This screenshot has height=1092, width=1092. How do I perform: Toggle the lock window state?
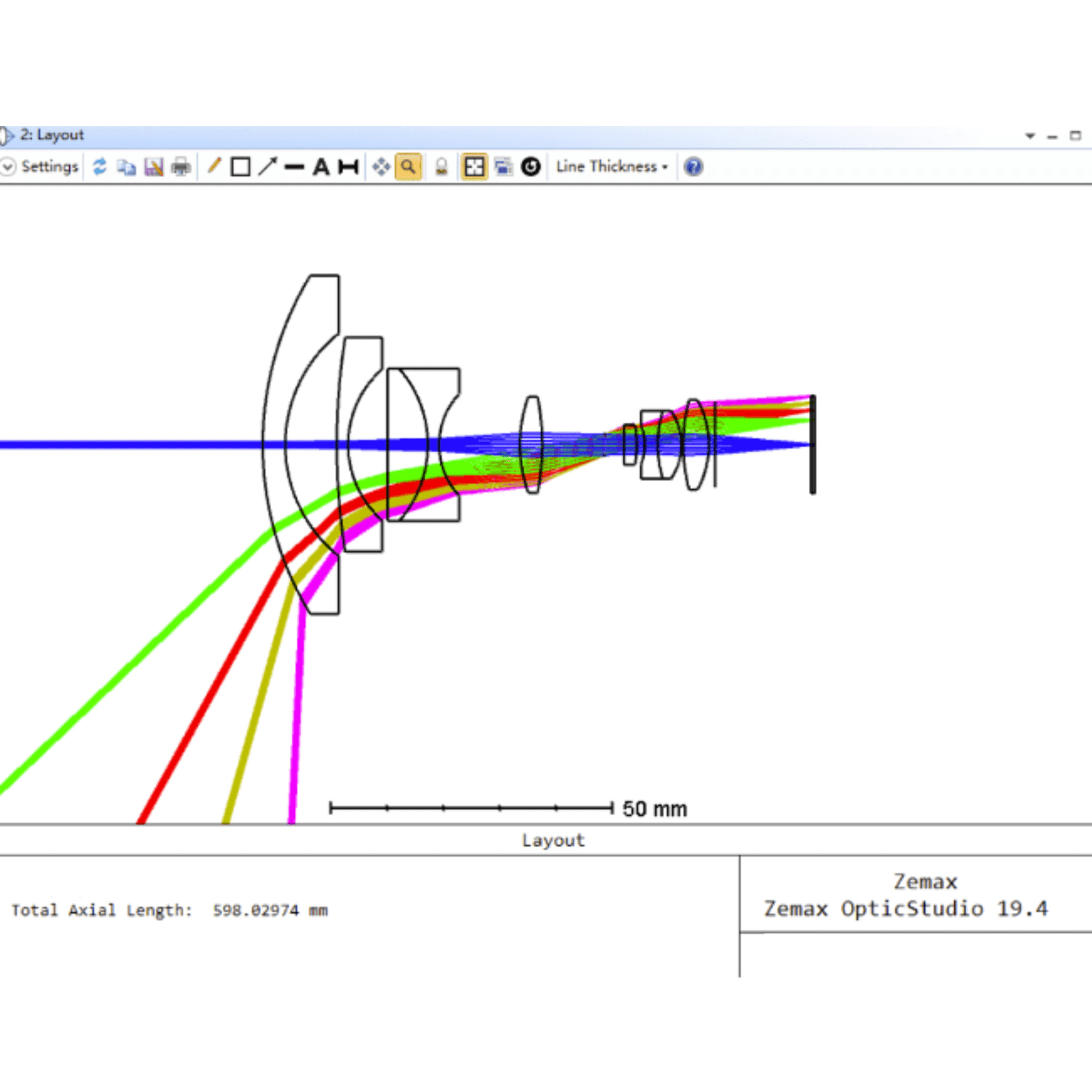pos(441,167)
